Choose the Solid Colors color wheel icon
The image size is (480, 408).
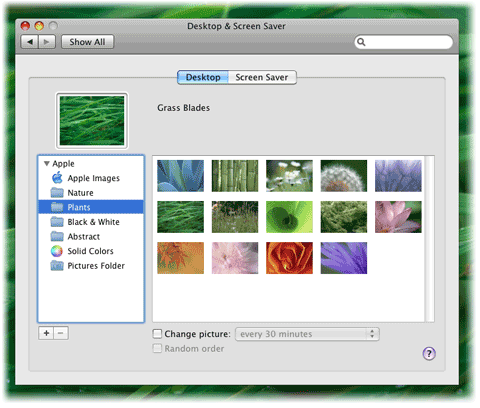click(57, 251)
